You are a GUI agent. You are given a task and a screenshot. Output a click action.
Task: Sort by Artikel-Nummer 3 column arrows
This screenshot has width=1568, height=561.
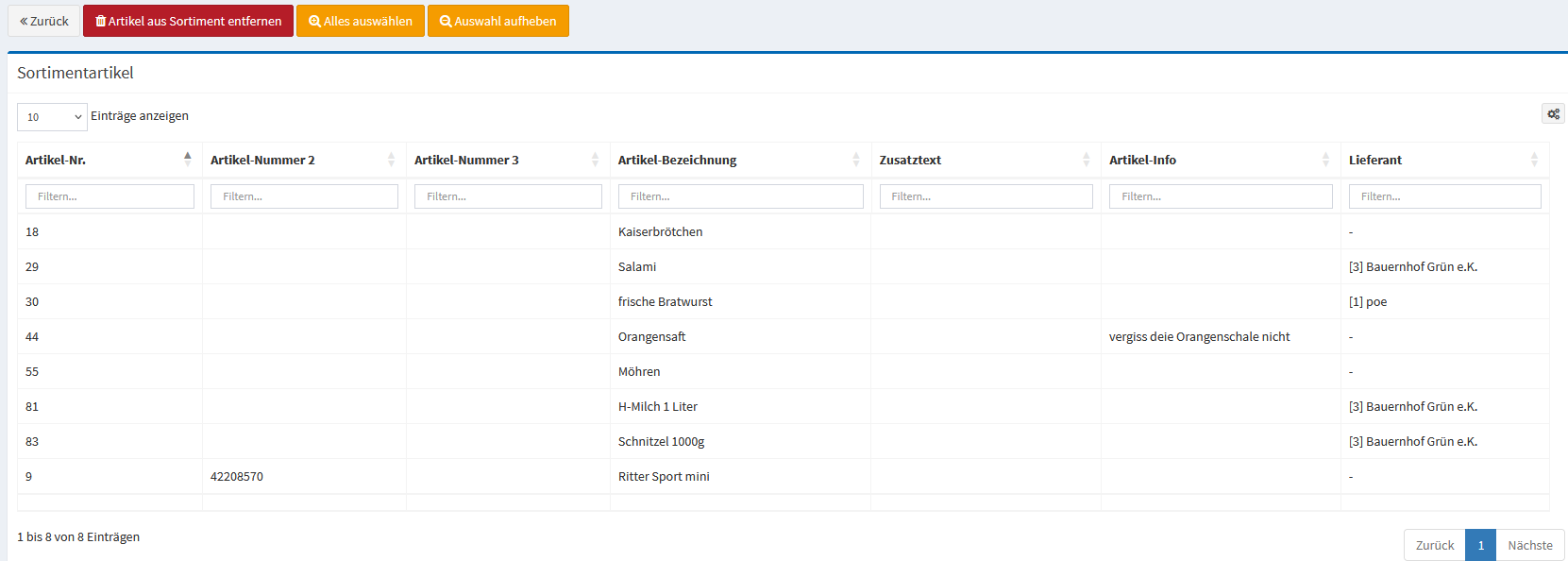pos(595,160)
